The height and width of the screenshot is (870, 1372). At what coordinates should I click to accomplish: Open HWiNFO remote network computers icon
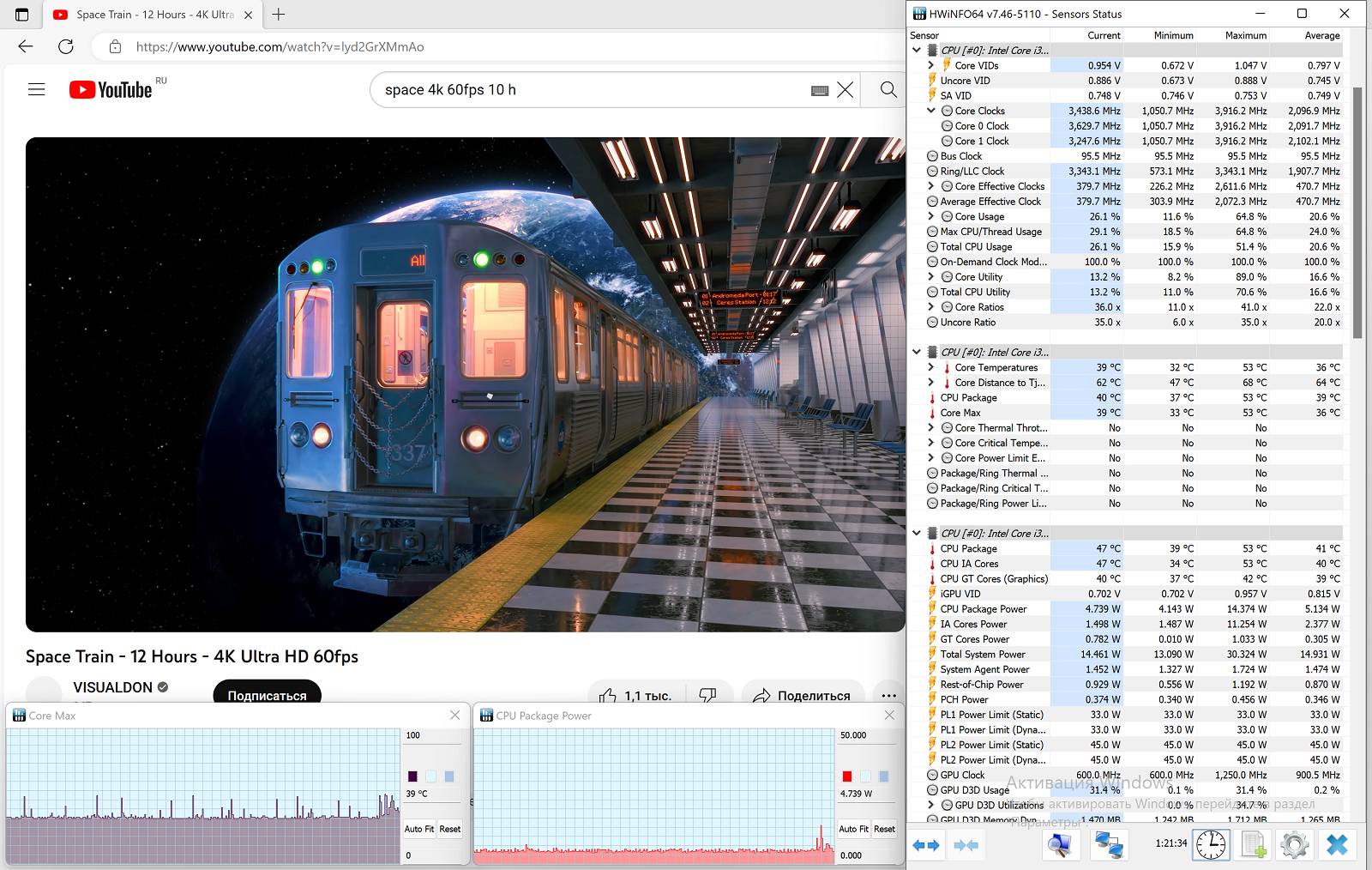tap(1108, 845)
